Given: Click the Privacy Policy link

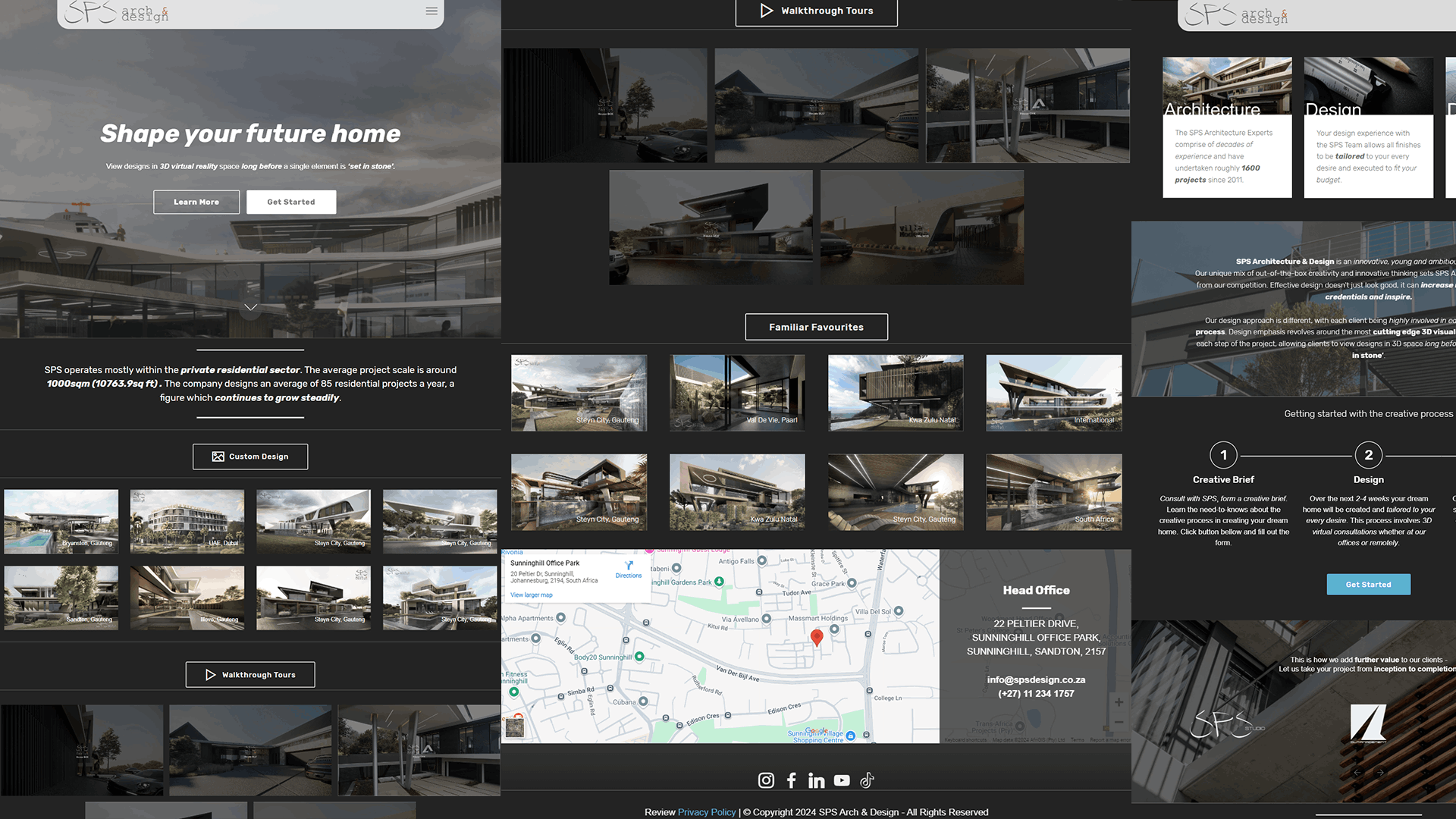Looking at the screenshot, I should click(706, 812).
